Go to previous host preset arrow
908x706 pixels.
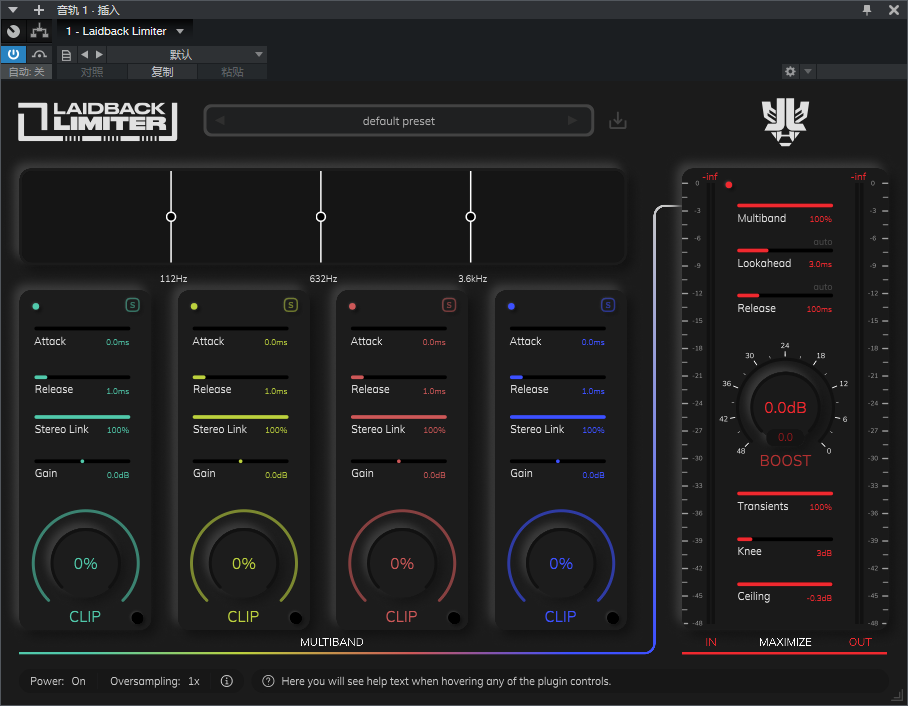pyautogui.click(x=85, y=54)
